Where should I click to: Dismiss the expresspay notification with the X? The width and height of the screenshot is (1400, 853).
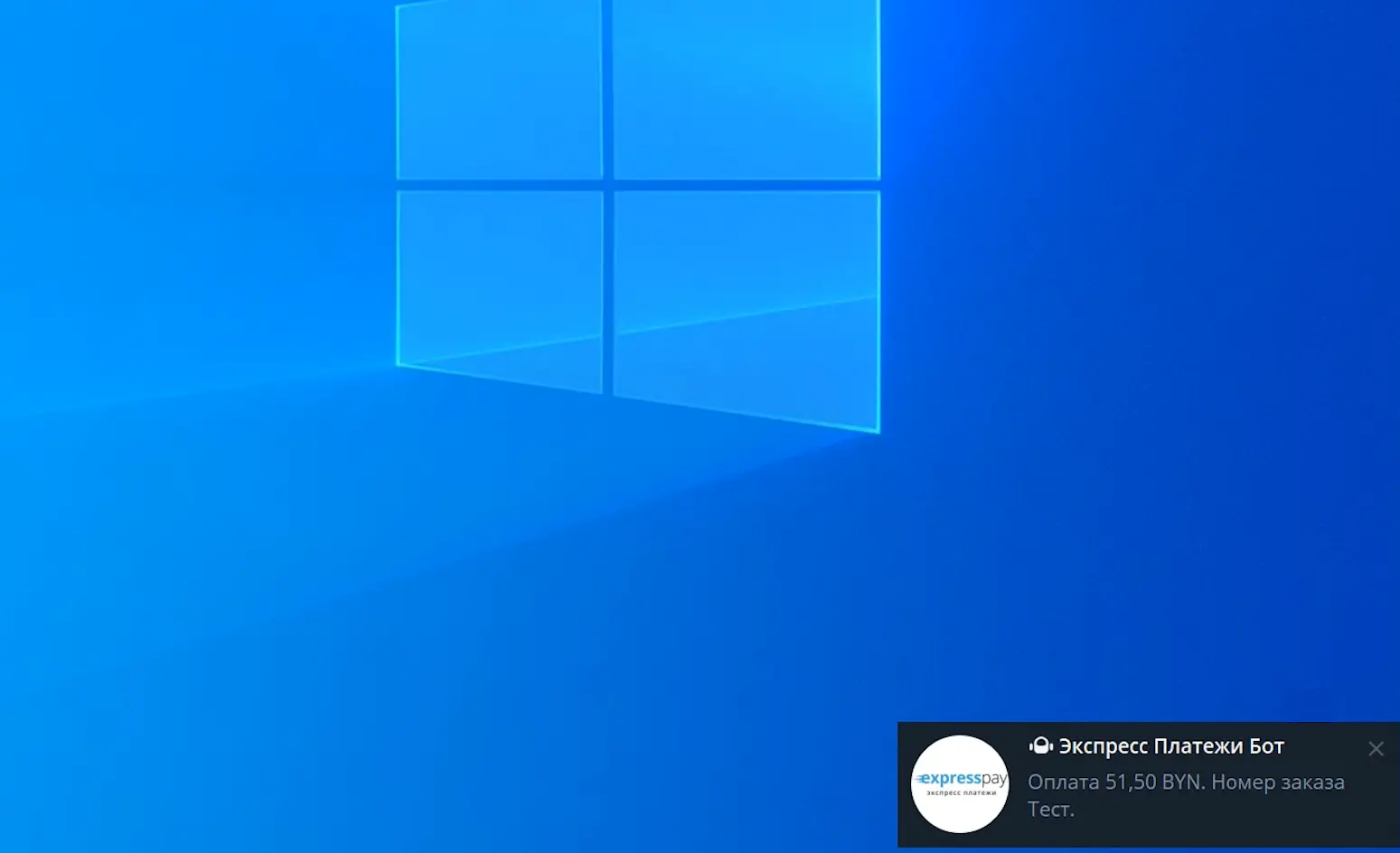(x=1376, y=748)
